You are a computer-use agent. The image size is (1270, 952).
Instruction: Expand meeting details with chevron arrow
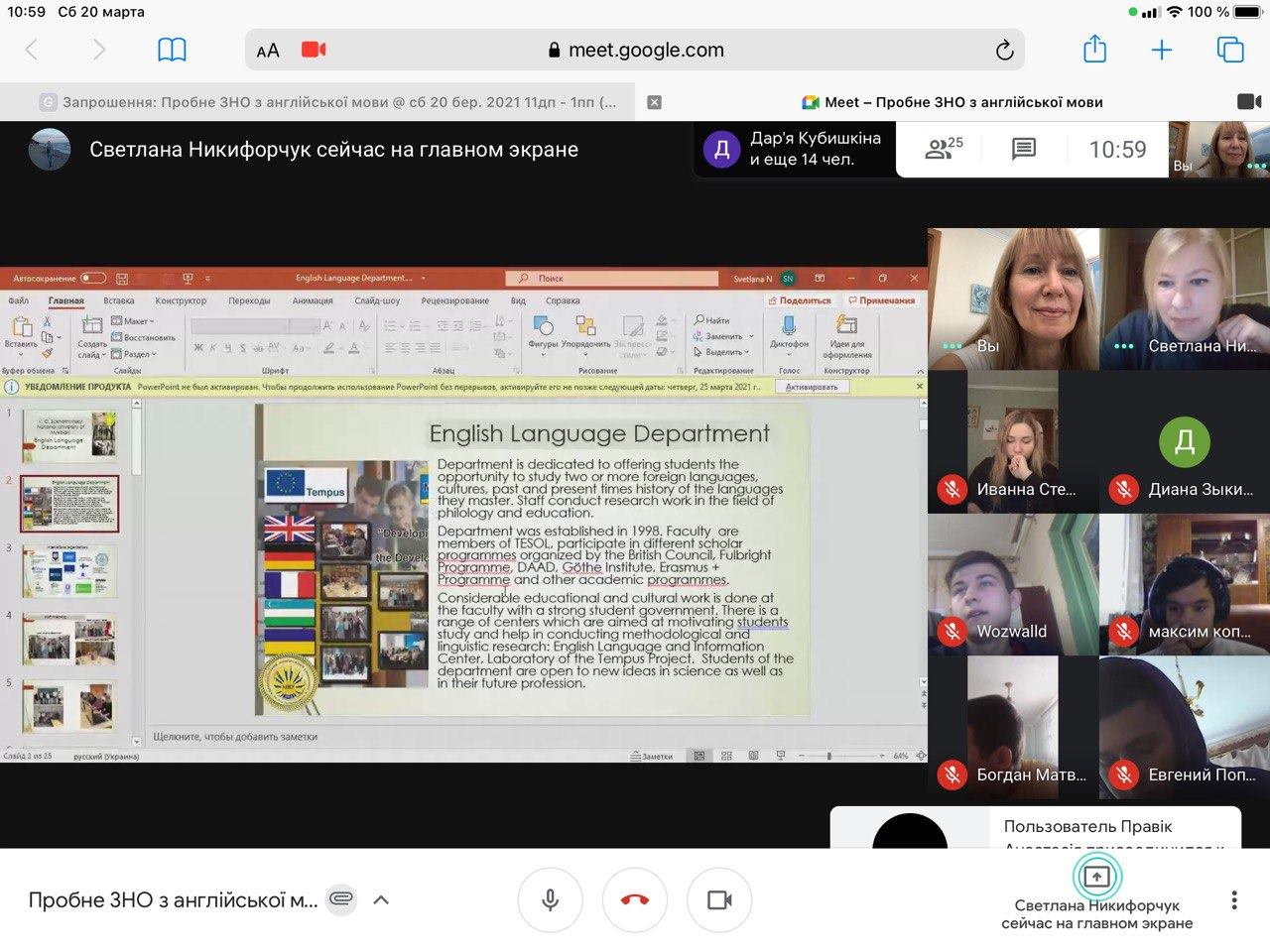click(381, 900)
